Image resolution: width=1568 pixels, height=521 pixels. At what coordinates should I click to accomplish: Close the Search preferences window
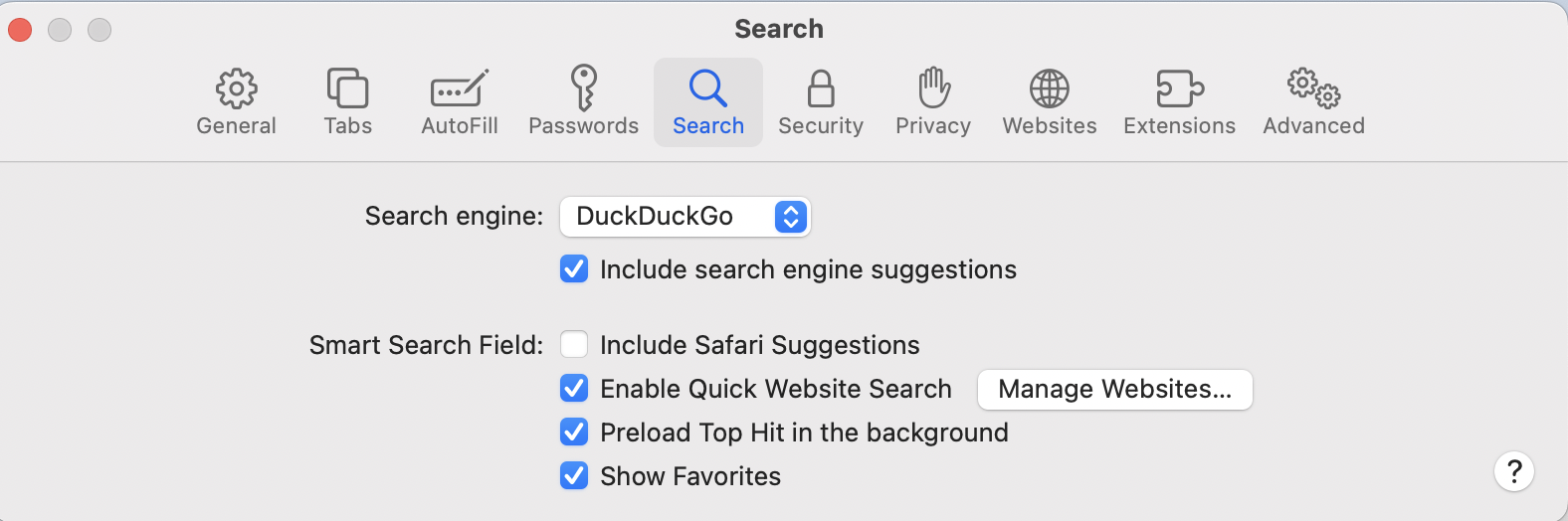(20, 30)
